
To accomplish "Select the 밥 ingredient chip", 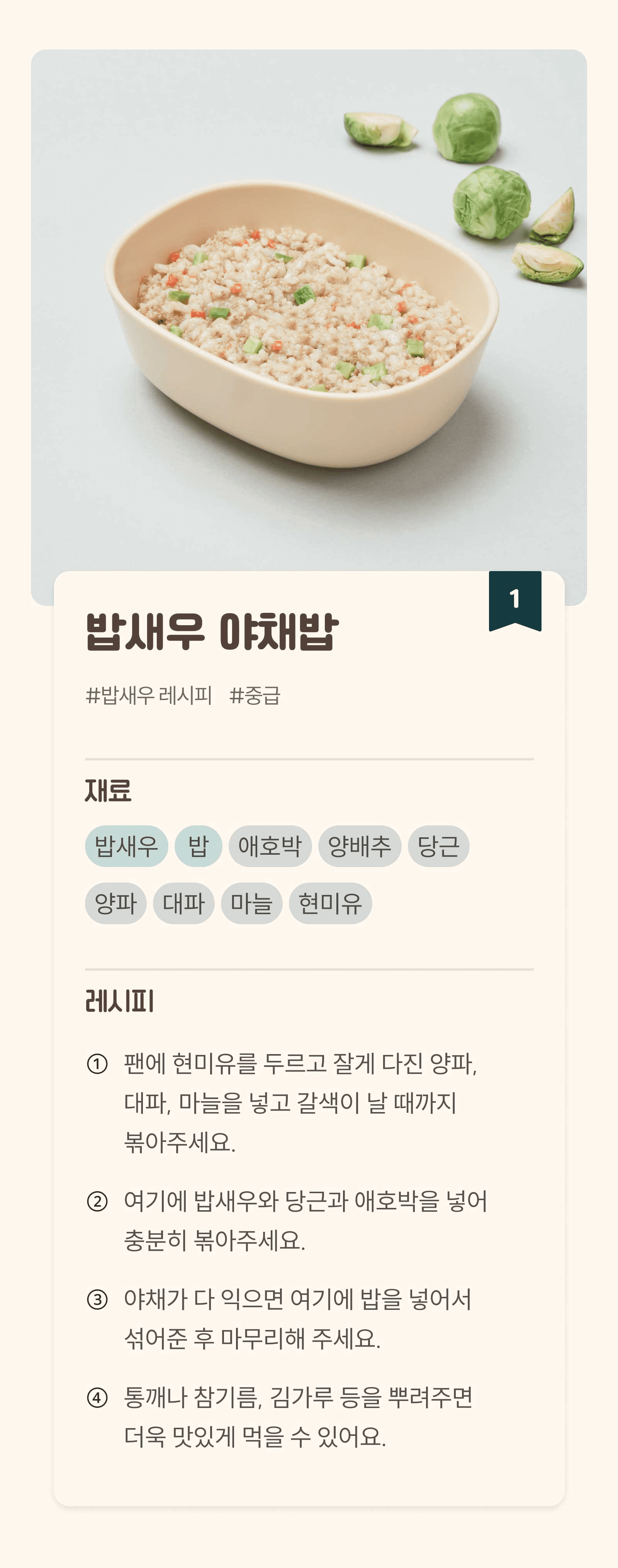I will pyautogui.click(x=198, y=846).
